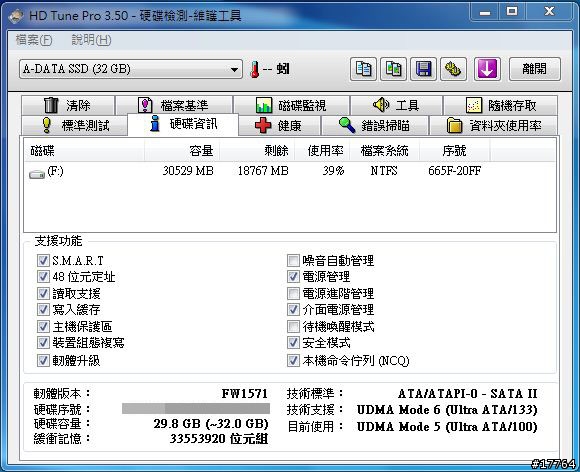Toggle the 讀取支援 checkbox
The image size is (580, 472).
43,293
